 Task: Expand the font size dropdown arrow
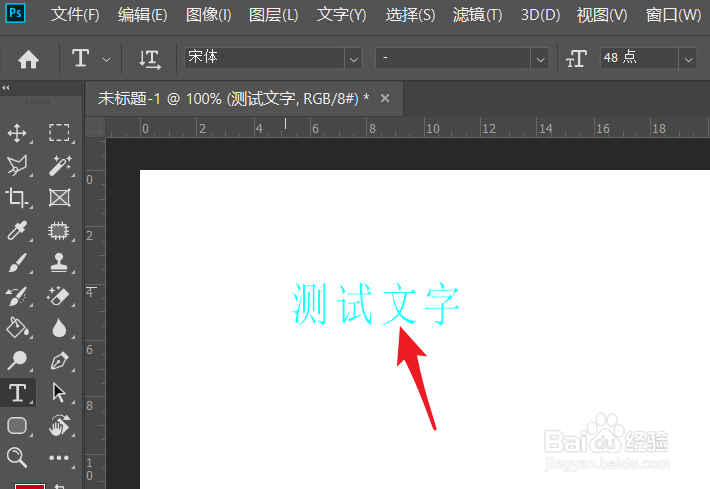point(688,59)
